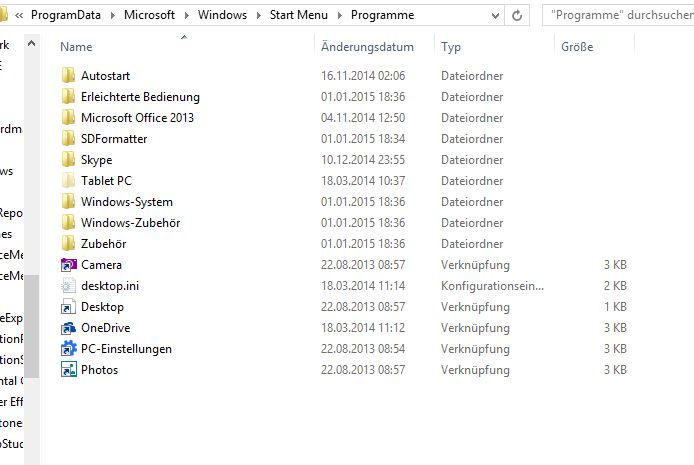Click date '18.03.2014 11:12' of OneDrive
This screenshot has height=465, width=694.
pos(363,328)
